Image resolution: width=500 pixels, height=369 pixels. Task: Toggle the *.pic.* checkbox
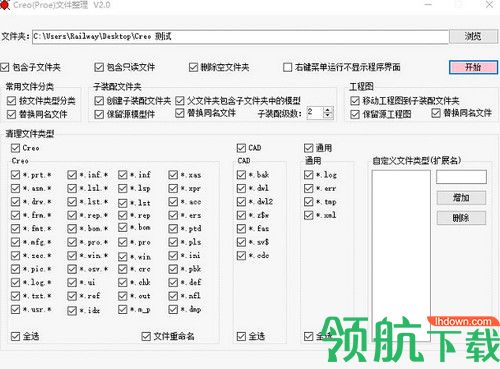point(15,269)
